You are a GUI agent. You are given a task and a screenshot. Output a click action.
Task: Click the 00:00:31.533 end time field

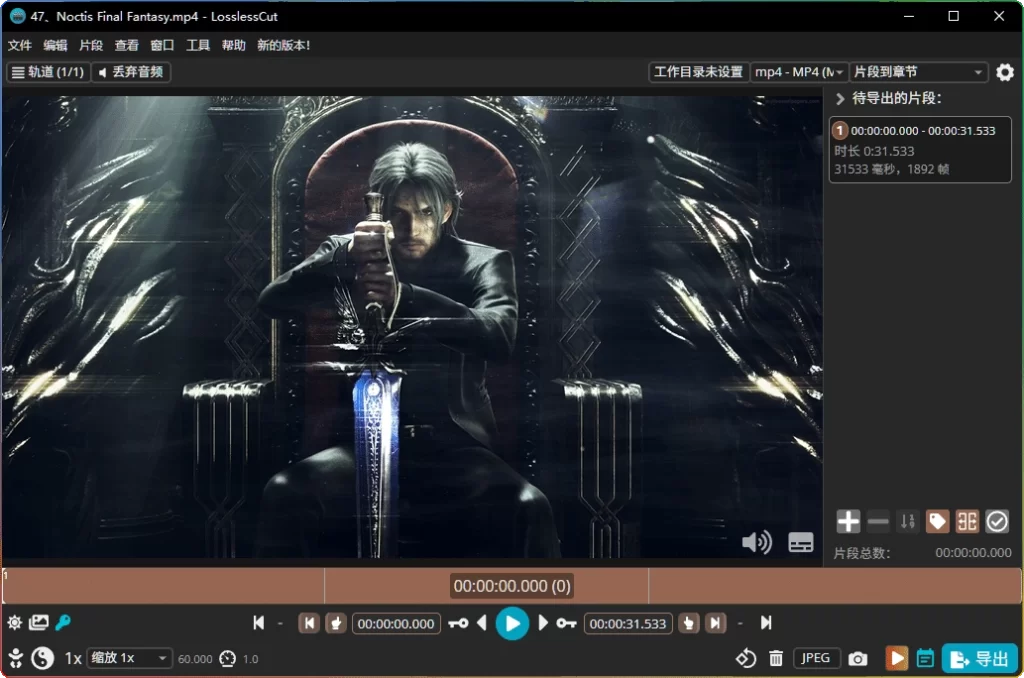click(x=627, y=623)
